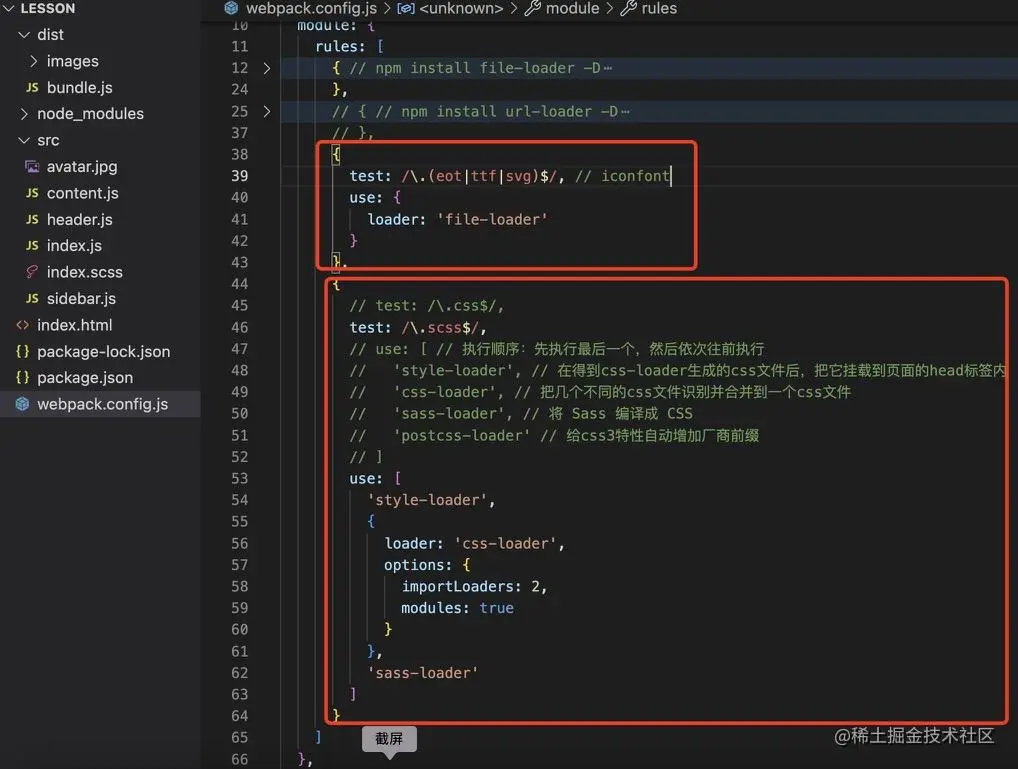This screenshot has width=1018, height=769.
Task: Click 'modules: true' on line 59
Action: 457,608
